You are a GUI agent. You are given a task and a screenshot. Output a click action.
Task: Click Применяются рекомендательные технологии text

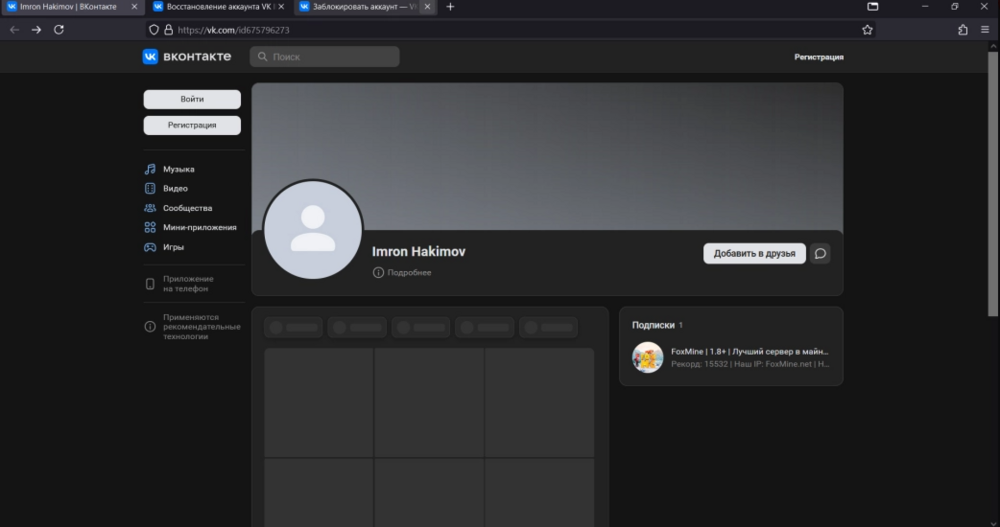coord(202,327)
